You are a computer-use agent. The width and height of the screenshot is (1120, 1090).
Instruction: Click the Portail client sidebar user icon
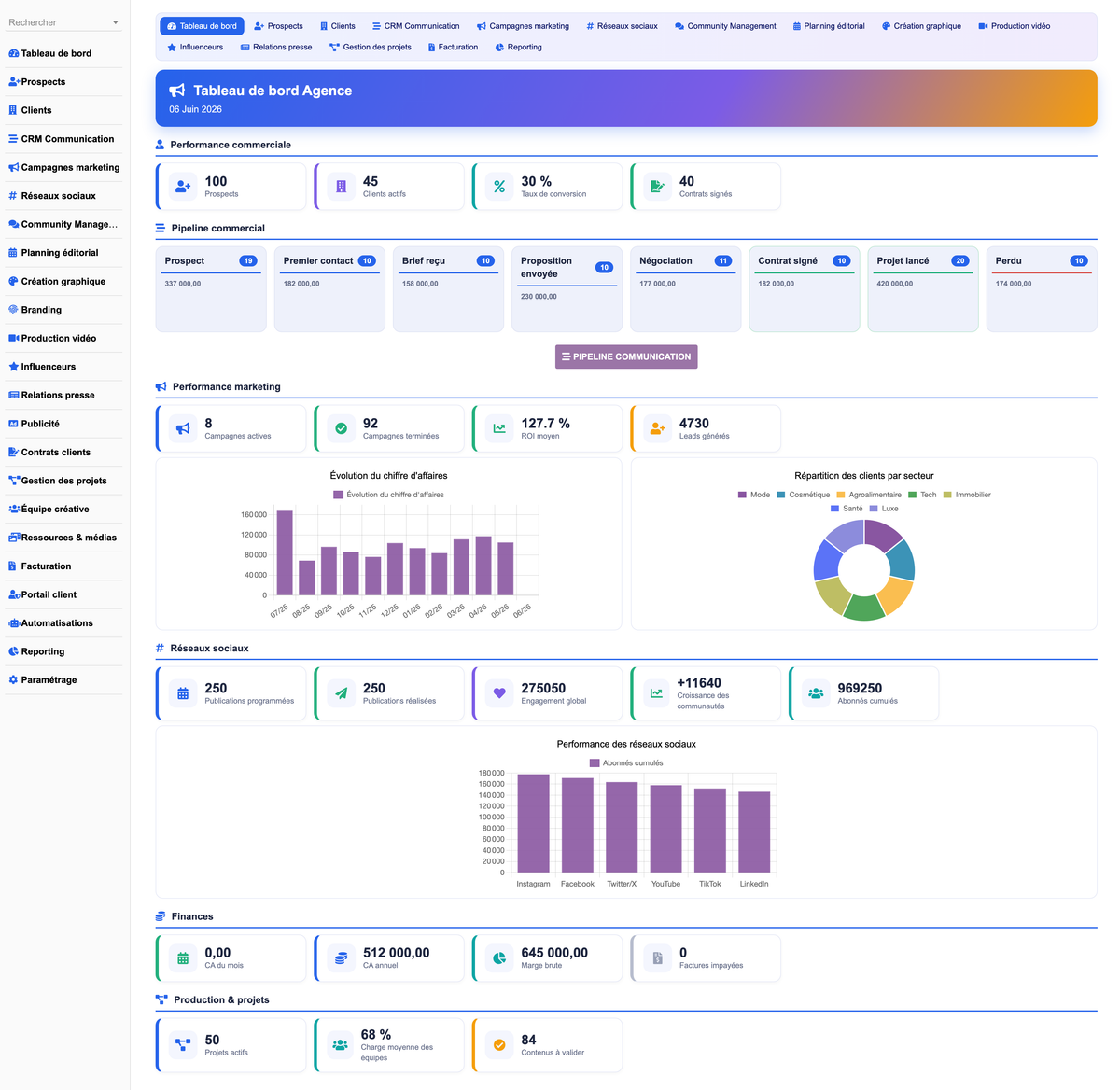pos(13,594)
